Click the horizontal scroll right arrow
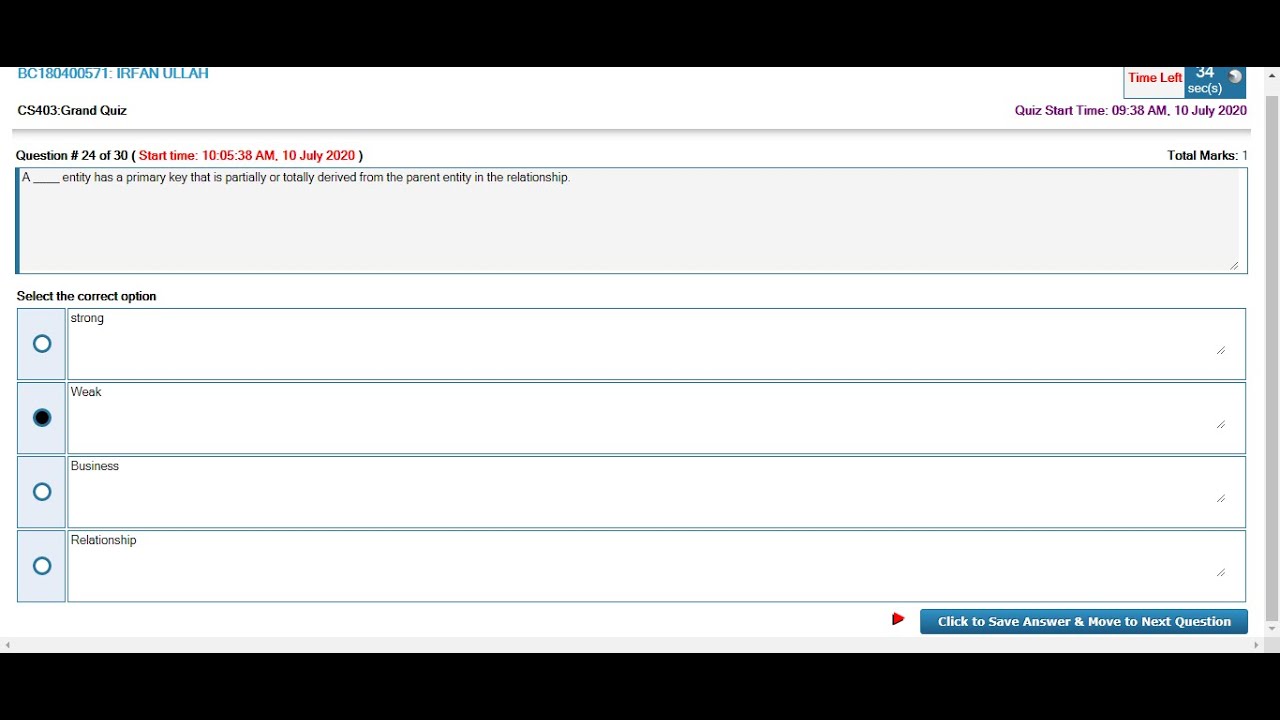Viewport: 1280px width, 720px height. 1257,645
